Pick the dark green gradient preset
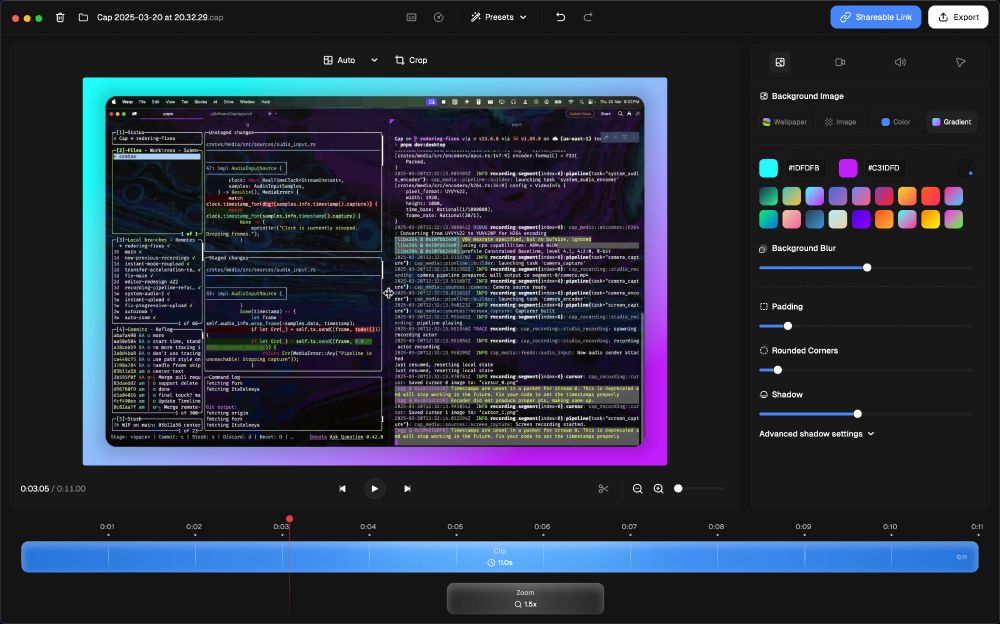This screenshot has width=1000, height=624. (x=768, y=196)
